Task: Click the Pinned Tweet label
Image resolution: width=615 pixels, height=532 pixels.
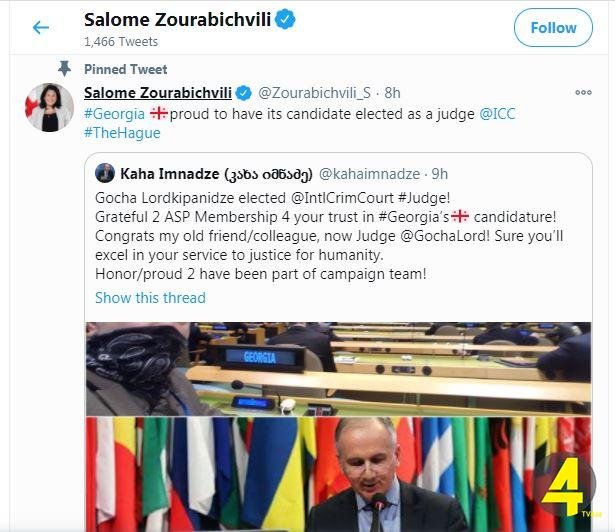Action: click(127, 70)
